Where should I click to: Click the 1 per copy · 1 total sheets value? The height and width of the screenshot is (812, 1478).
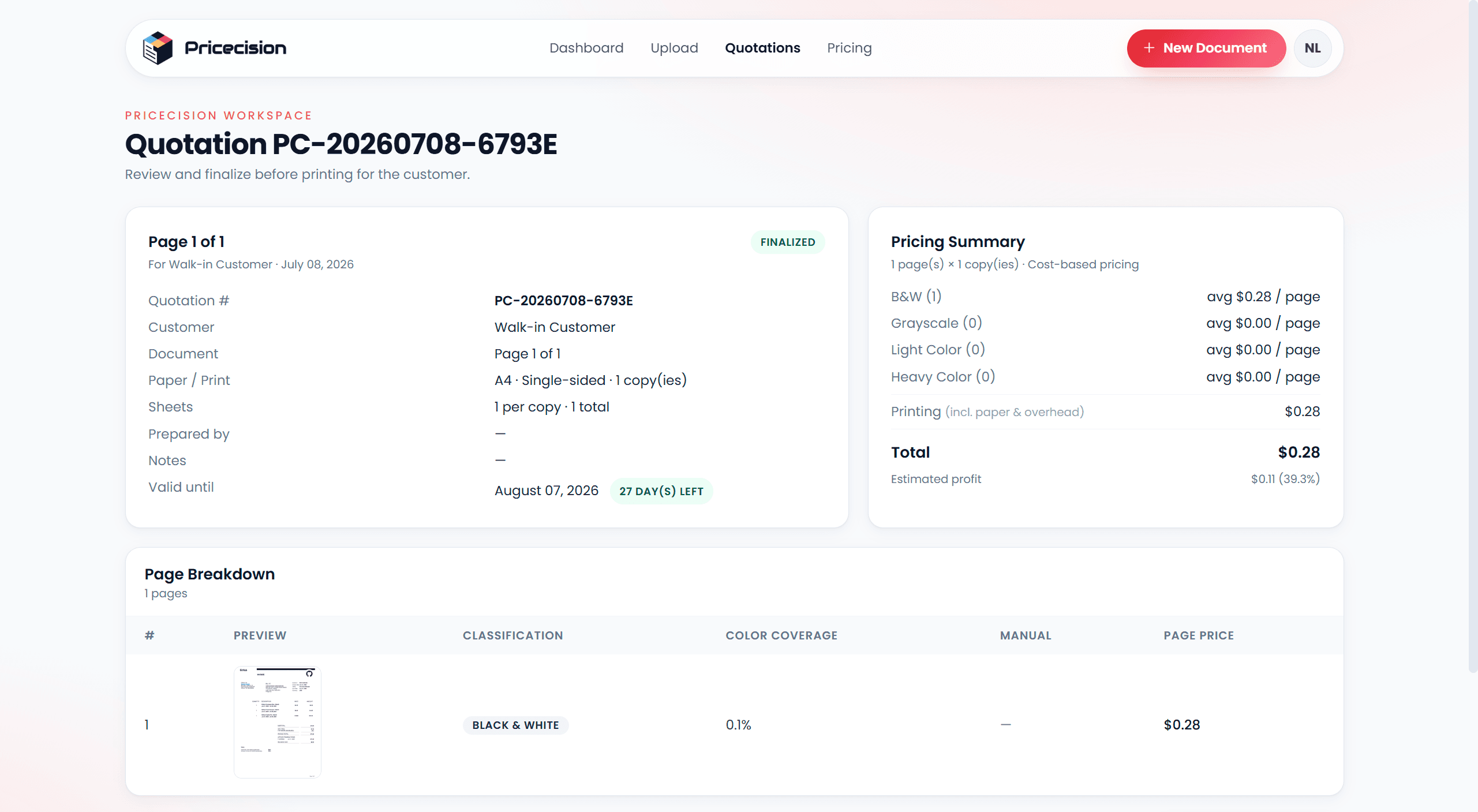pyautogui.click(x=552, y=407)
